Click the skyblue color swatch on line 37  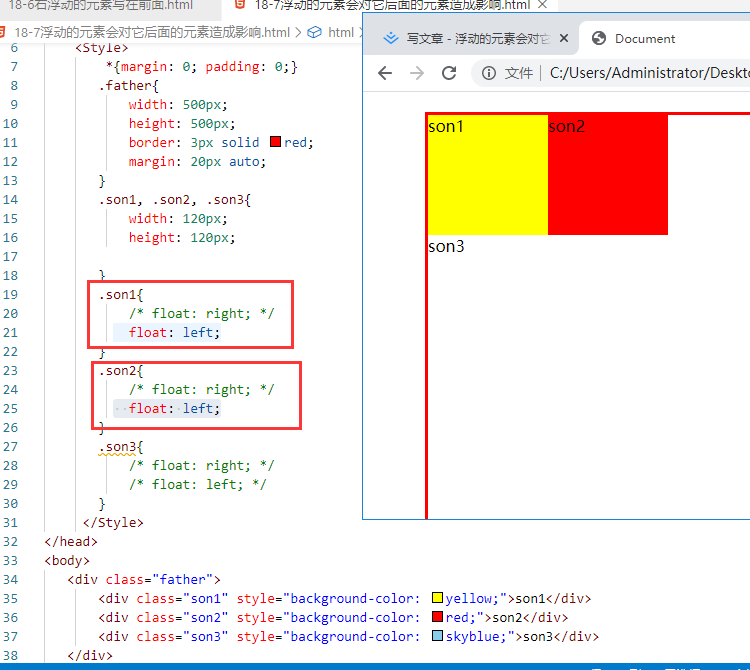(x=437, y=636)
